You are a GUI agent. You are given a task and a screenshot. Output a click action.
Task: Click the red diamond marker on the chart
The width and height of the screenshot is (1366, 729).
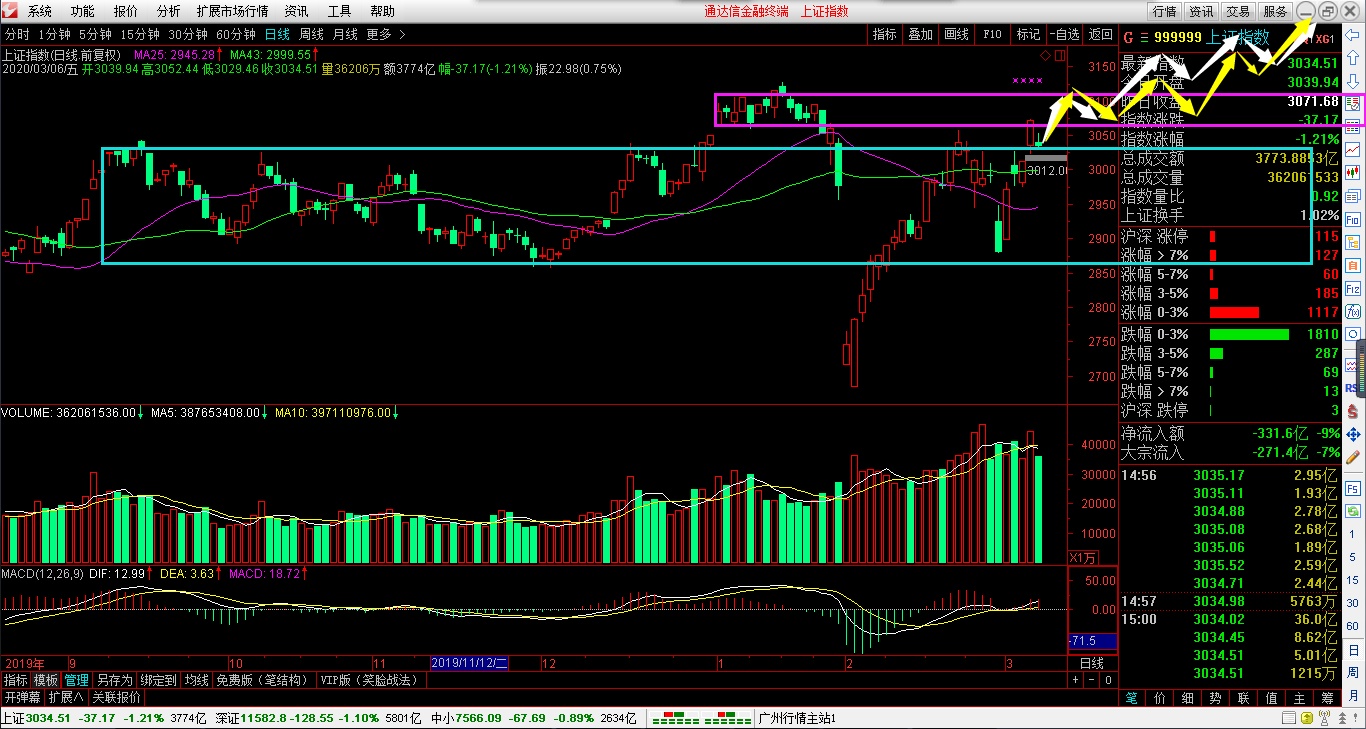(x=1045, y=54)
